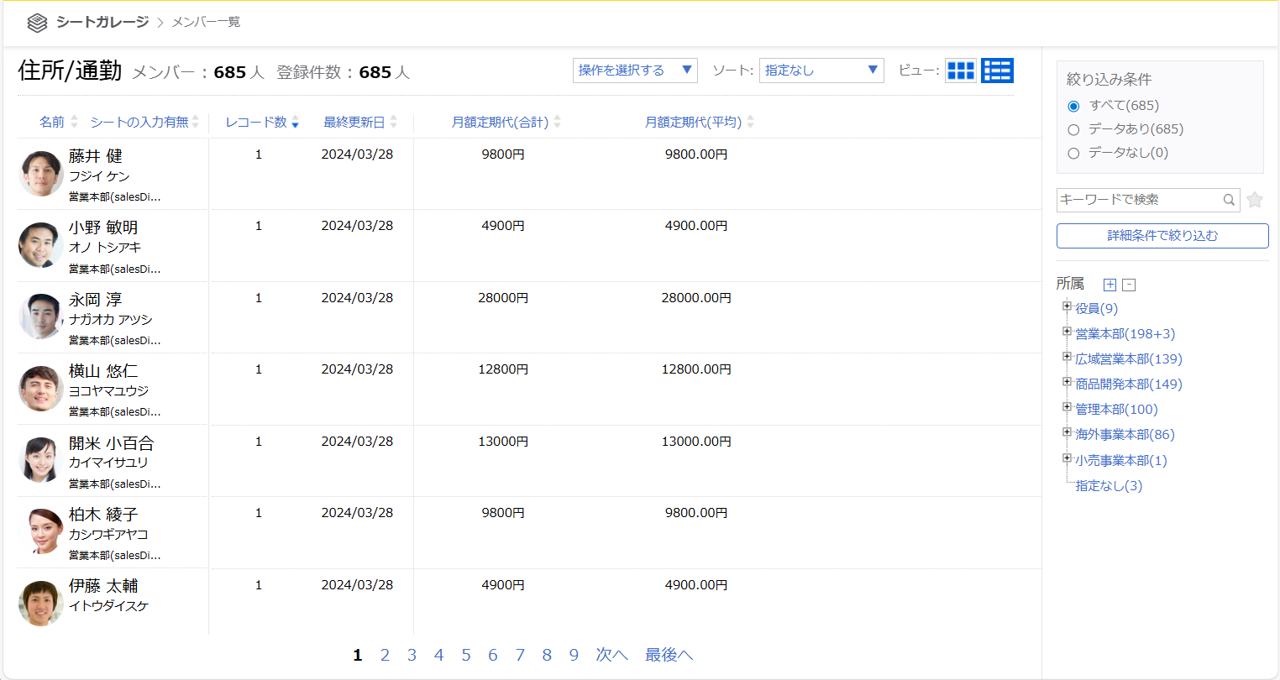Click the keyword search input field
The height and width of the screenshot is (680, 1280).
[x=1138, y=200]
